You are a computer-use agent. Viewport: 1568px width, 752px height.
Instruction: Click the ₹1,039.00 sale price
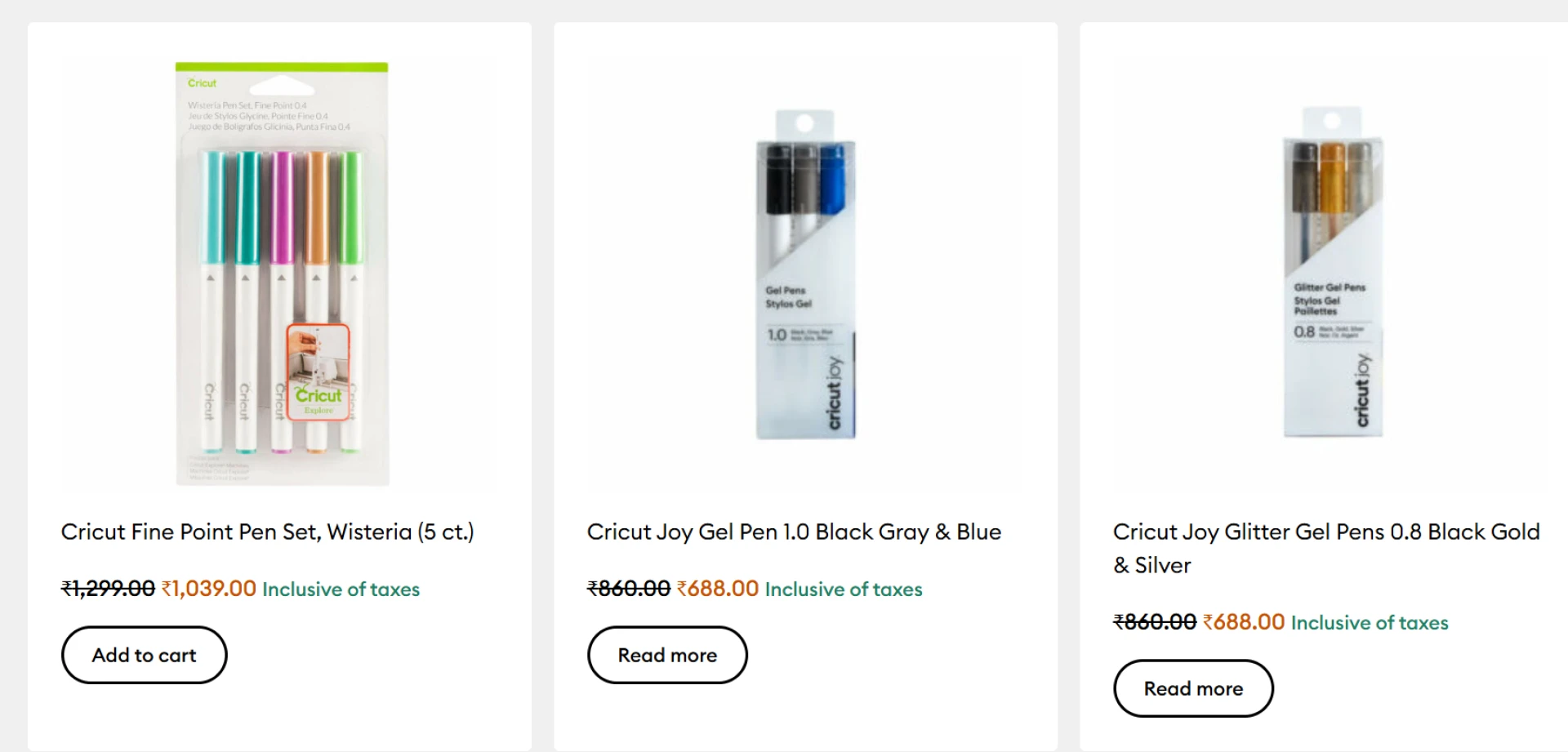(209, 589)
